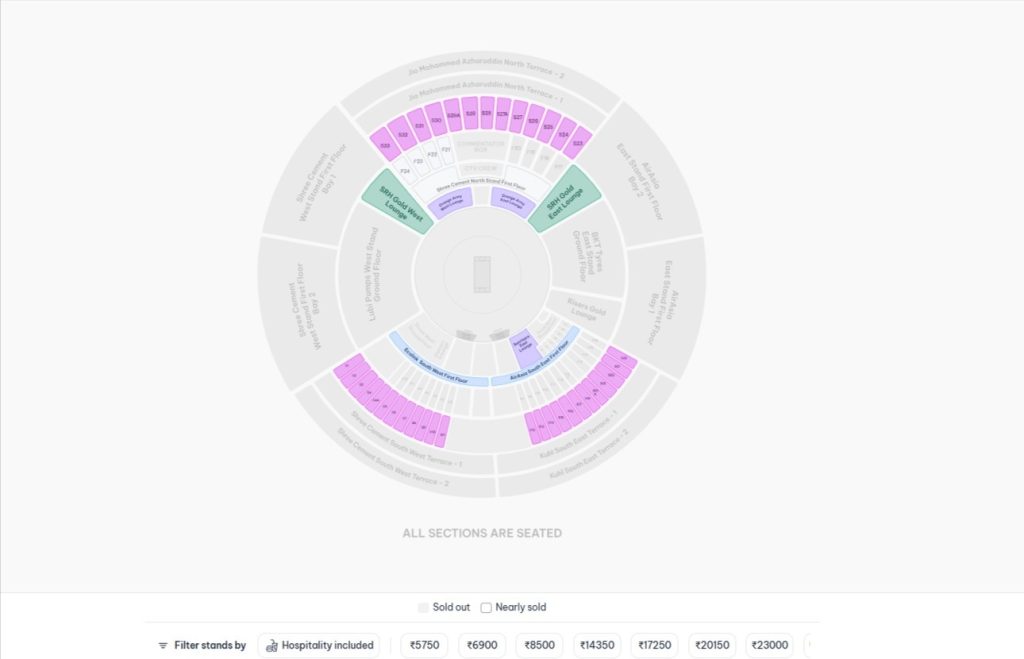Apply the ₹8500 price filter

(x=539, y=645)
